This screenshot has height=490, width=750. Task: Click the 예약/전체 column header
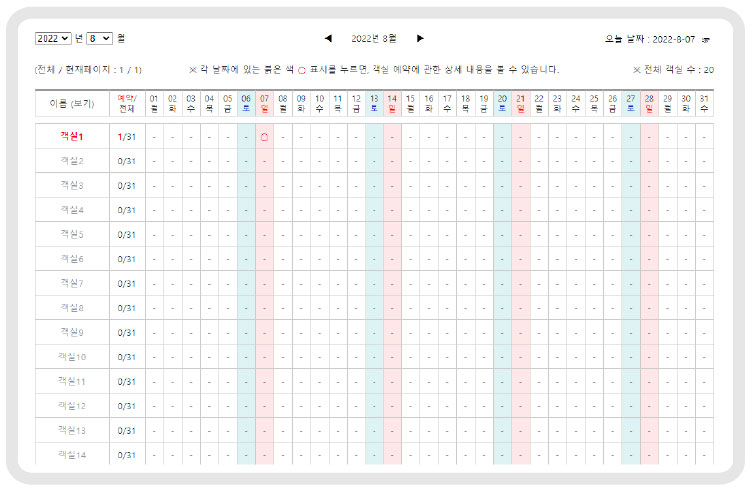[x=126, y=103]
